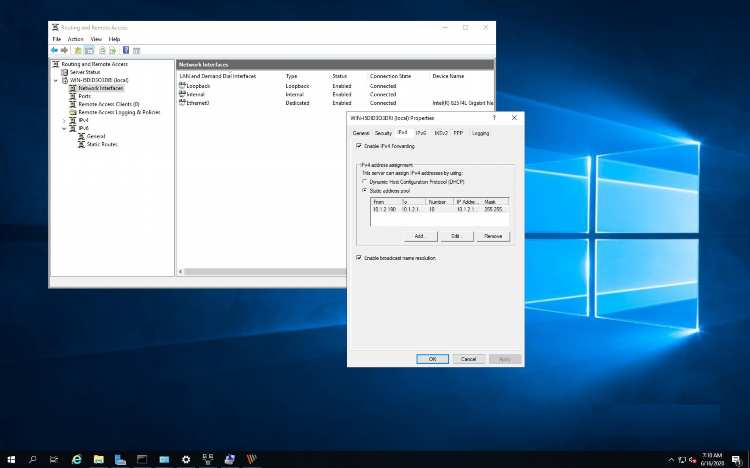
Task: Click the Server Status tree icon
Action: (65, 72)
